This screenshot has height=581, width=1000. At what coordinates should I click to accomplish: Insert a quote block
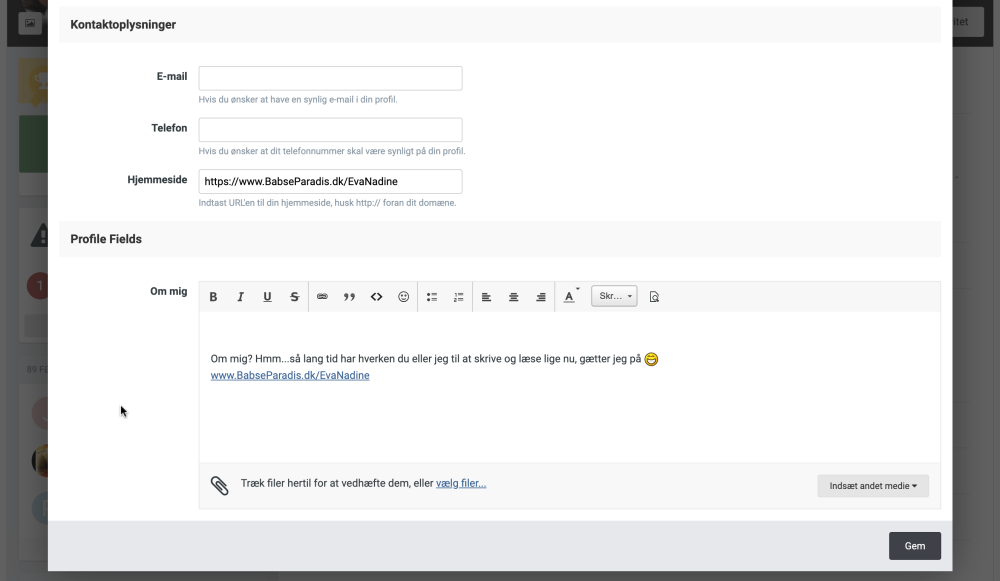[x=349, y=297]
